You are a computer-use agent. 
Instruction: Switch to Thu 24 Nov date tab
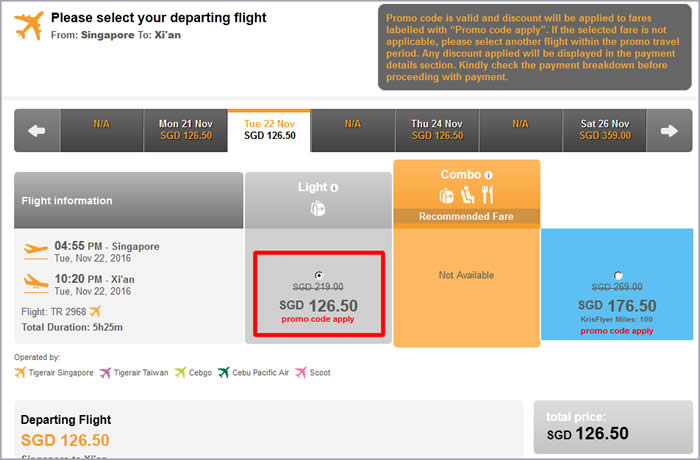(437, 130)
